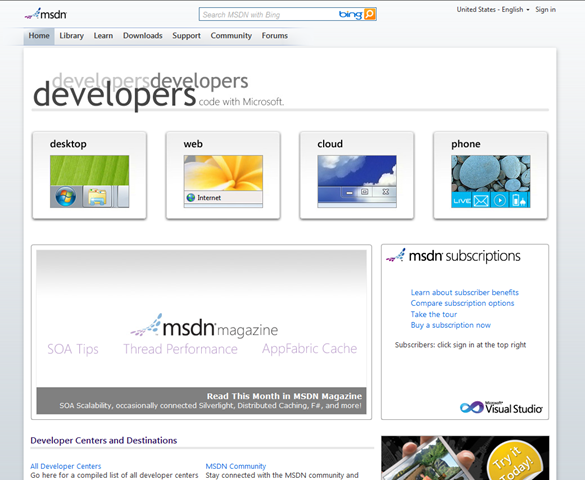The width and height of the screenshot is (585, 480).
Task: Click the blue sky cloud thumbnail
Action: (357, 171)
